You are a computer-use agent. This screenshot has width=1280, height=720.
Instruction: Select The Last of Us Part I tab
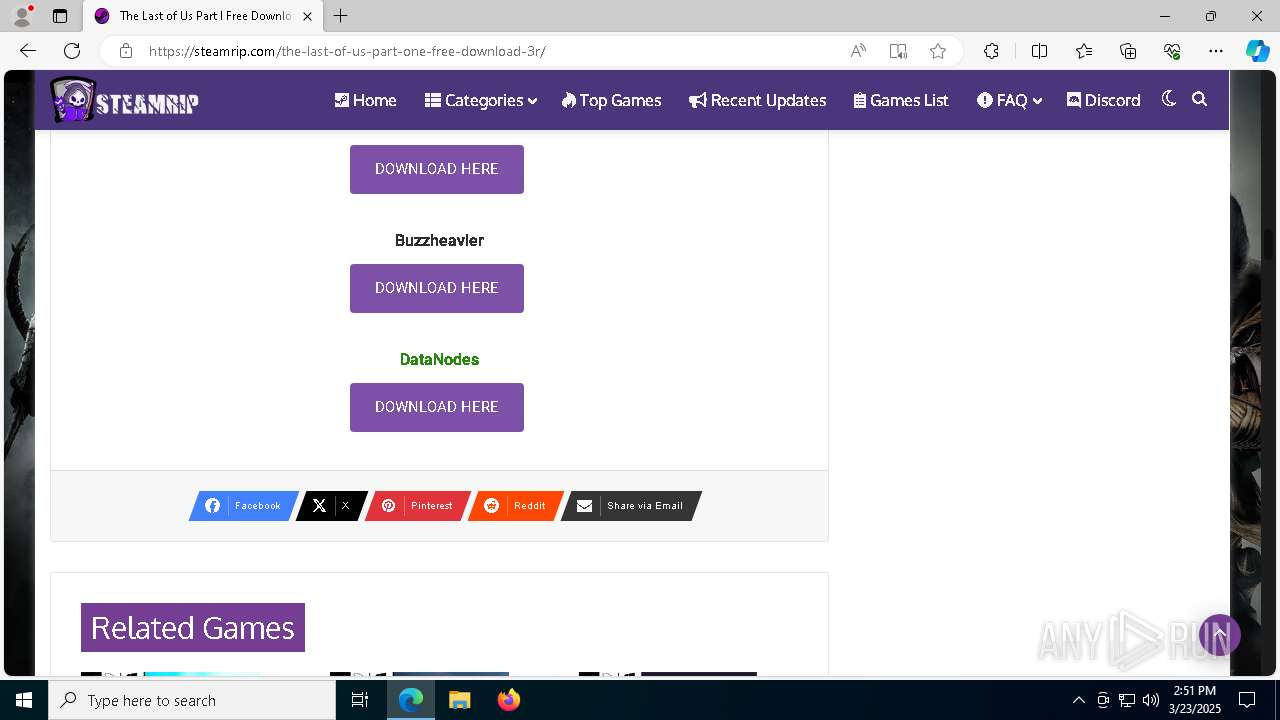coord(204,16)
